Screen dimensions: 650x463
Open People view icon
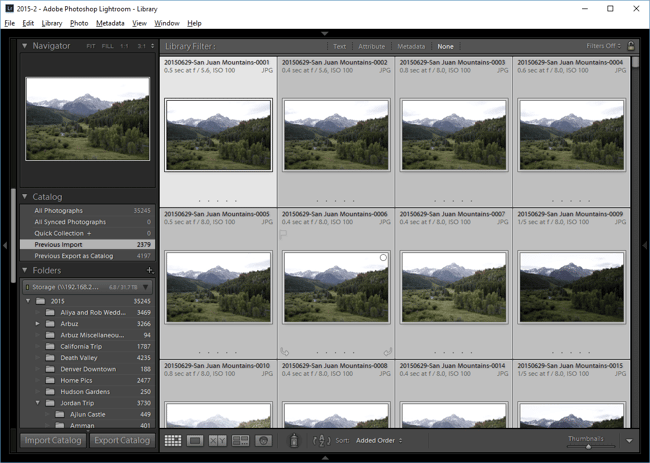click(263, 440)
